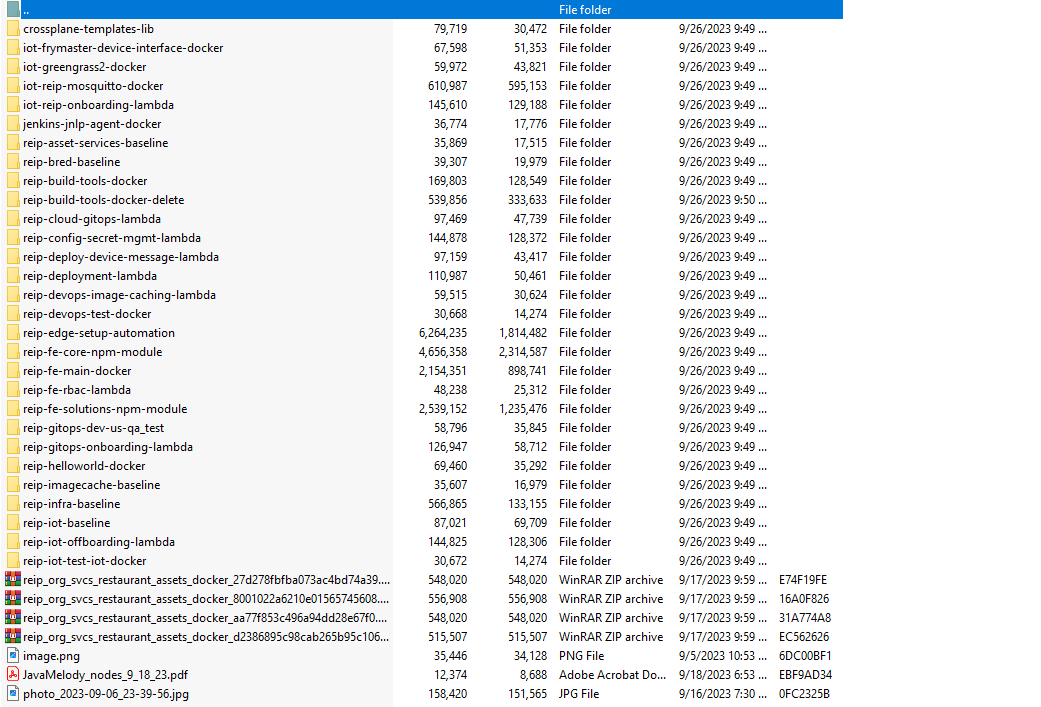Click the checksum value 31A774A8
This screenshot has width=1041, height=707.
pos(805,617)
